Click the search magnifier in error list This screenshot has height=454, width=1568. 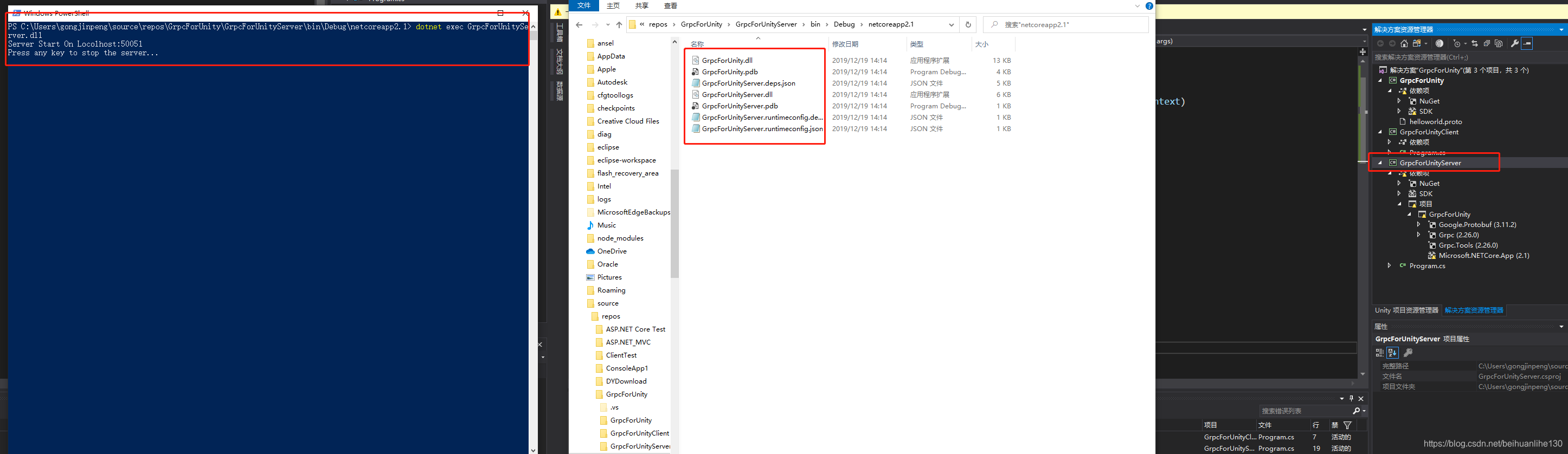(1356, 411)
